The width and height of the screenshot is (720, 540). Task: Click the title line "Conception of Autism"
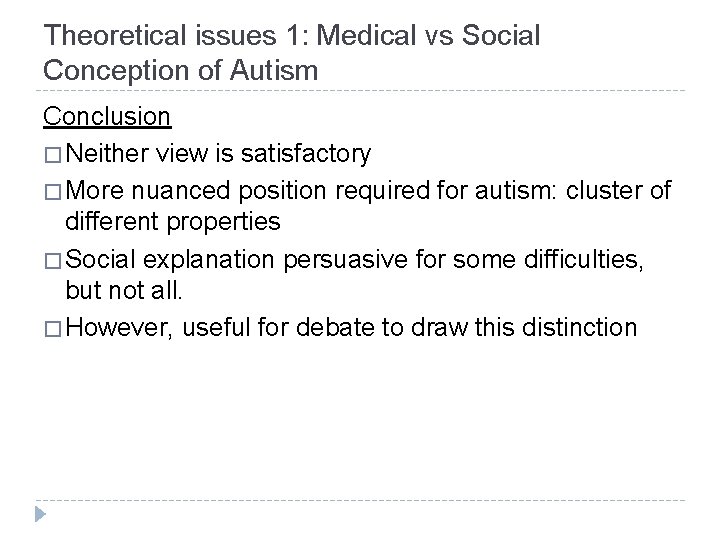click(x=181, y=70)
